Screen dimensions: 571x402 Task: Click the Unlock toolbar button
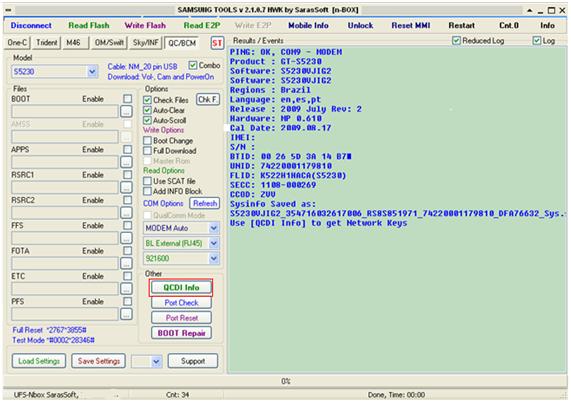pyautogui.click(x=360, y=25)
